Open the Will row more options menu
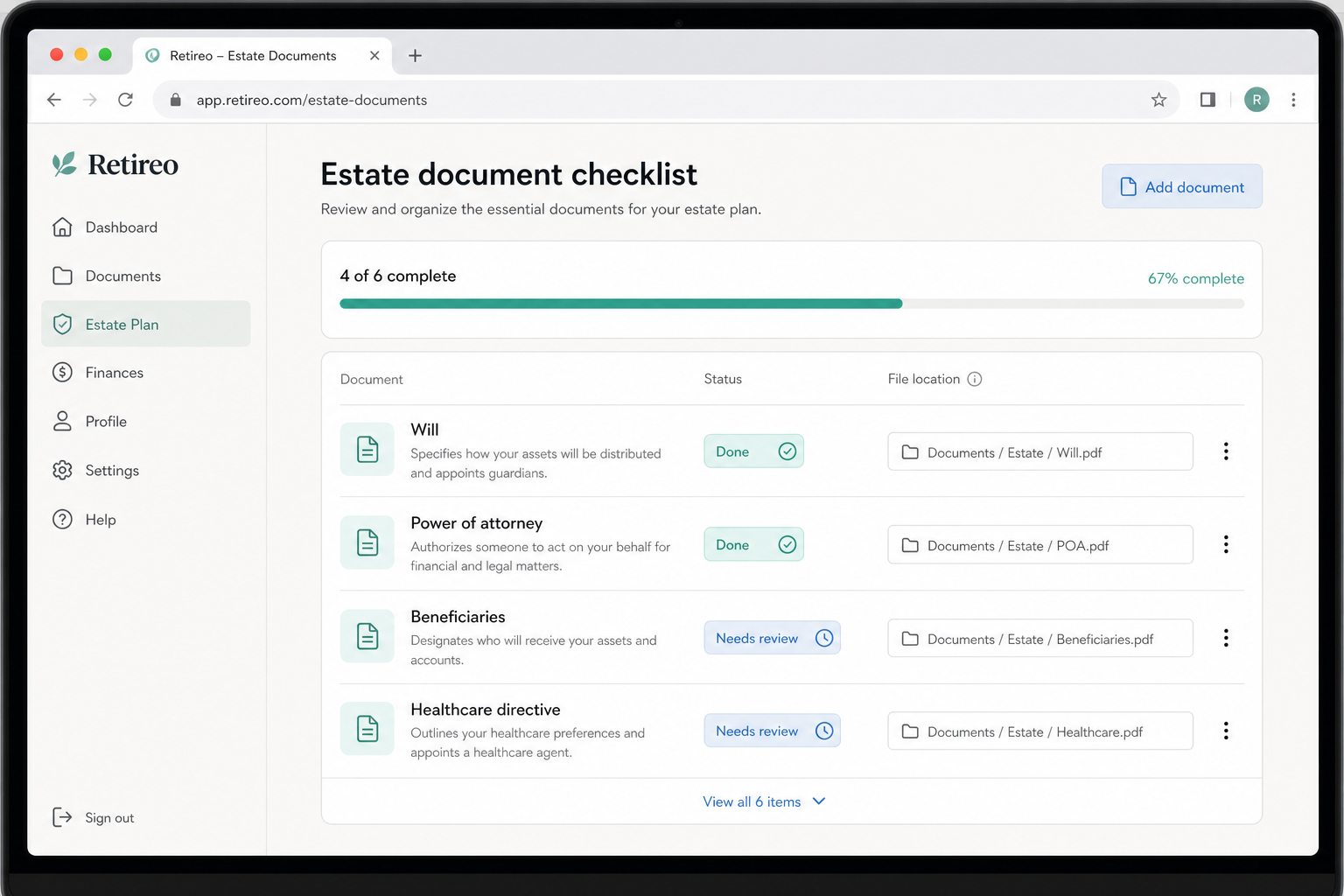The width and height of the screenshot is (1344, 896). pos(1226,451)
